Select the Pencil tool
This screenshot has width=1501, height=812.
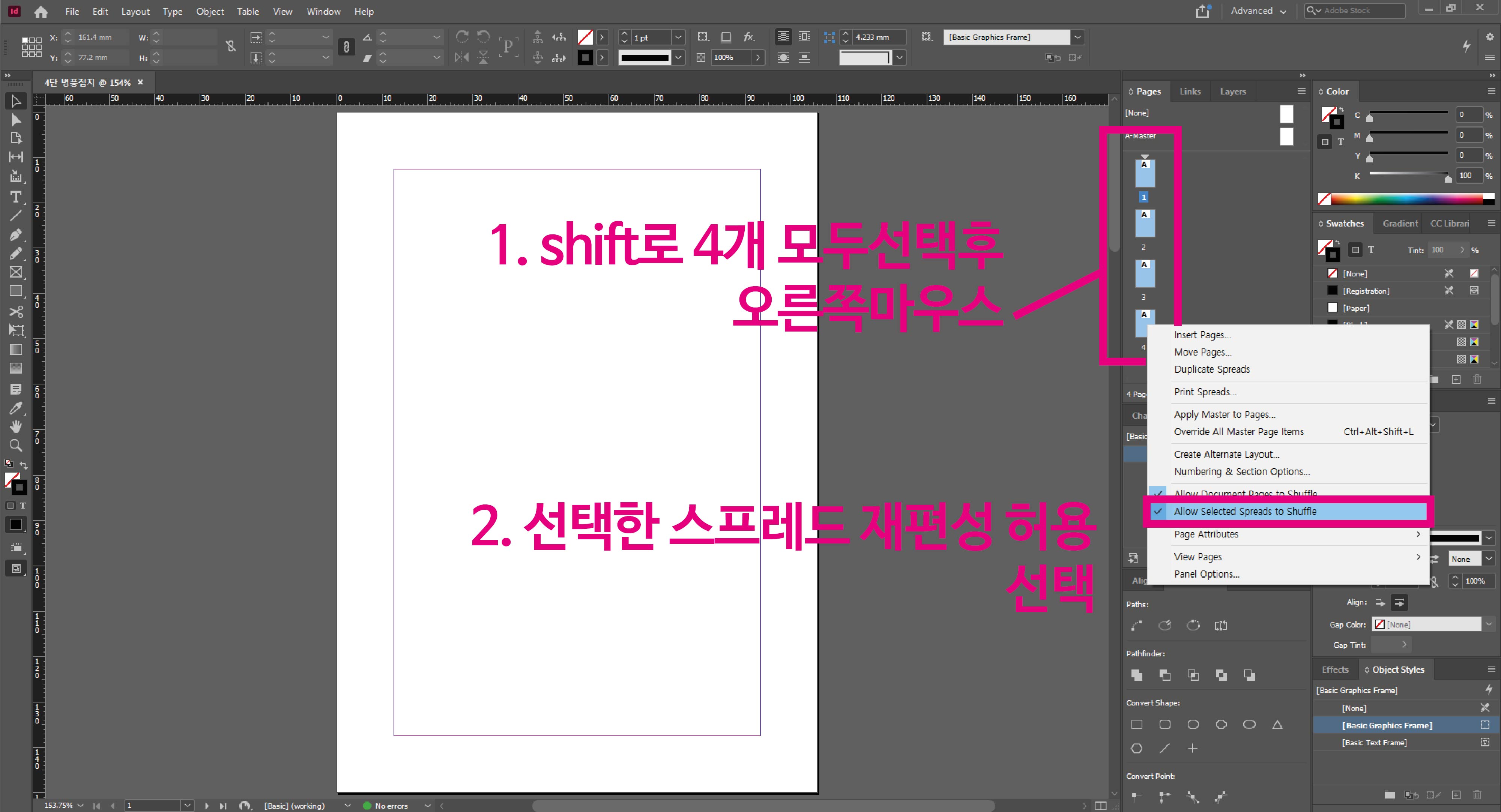tap(16, 254)
